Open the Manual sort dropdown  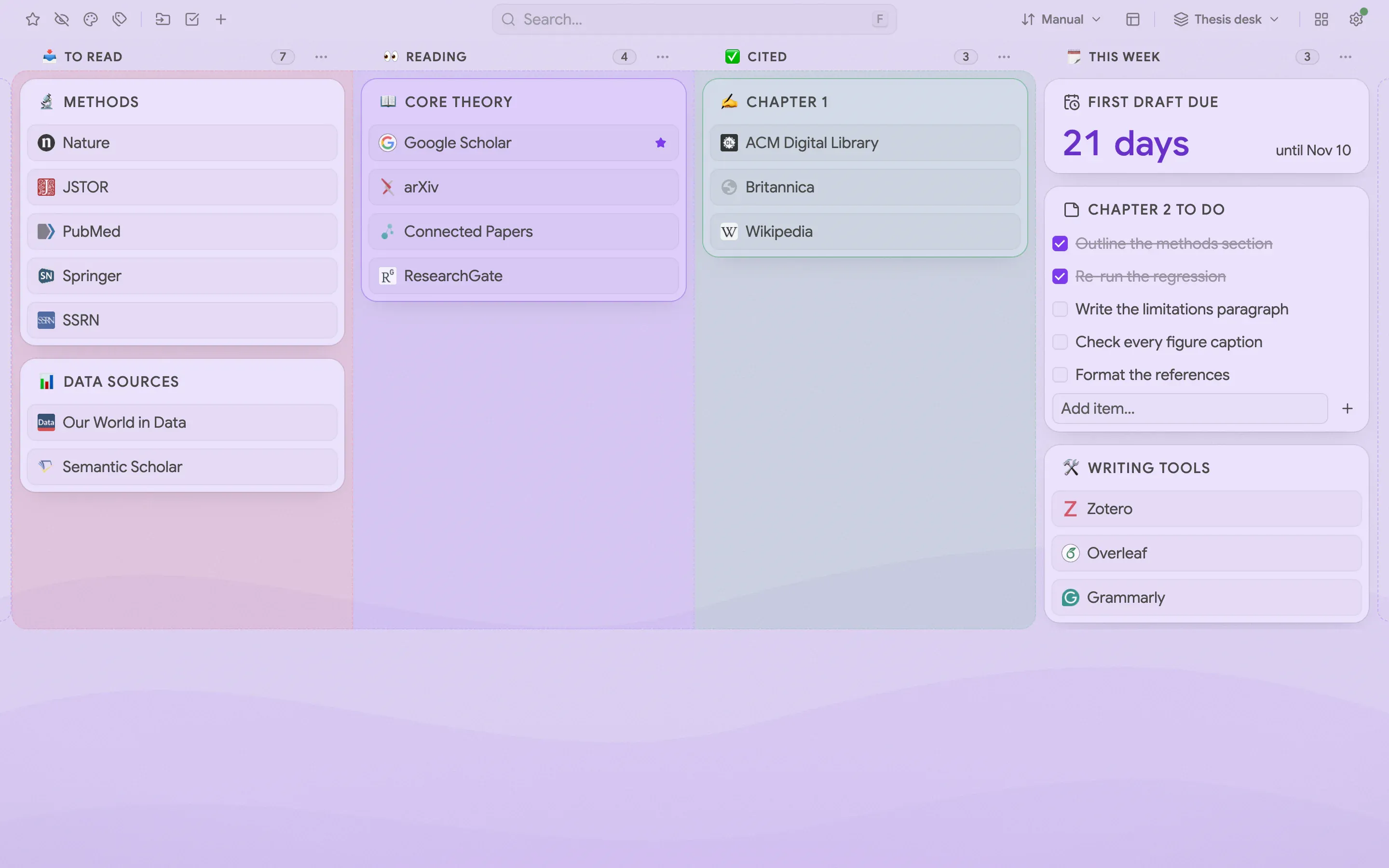pos(1061,19)
